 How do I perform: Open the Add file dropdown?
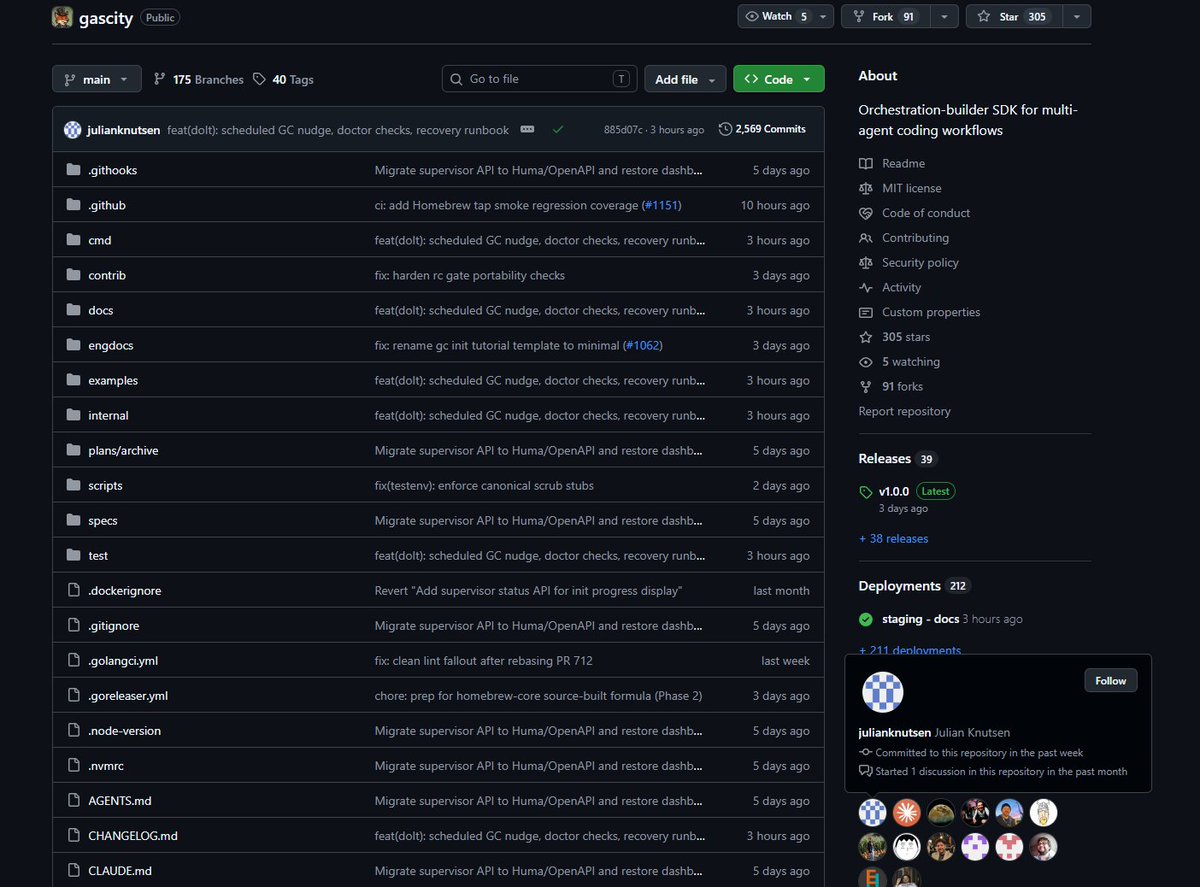click(686, 79)
